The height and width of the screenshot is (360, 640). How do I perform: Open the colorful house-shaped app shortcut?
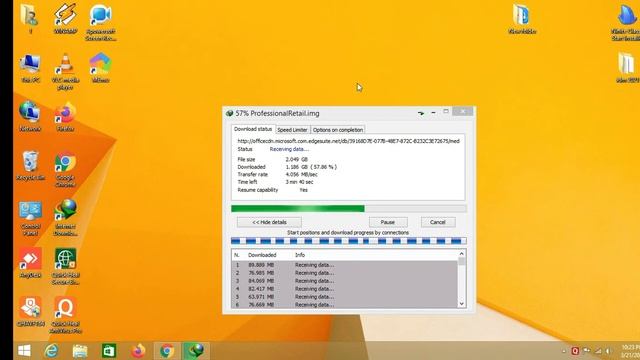tap(100, 68)
